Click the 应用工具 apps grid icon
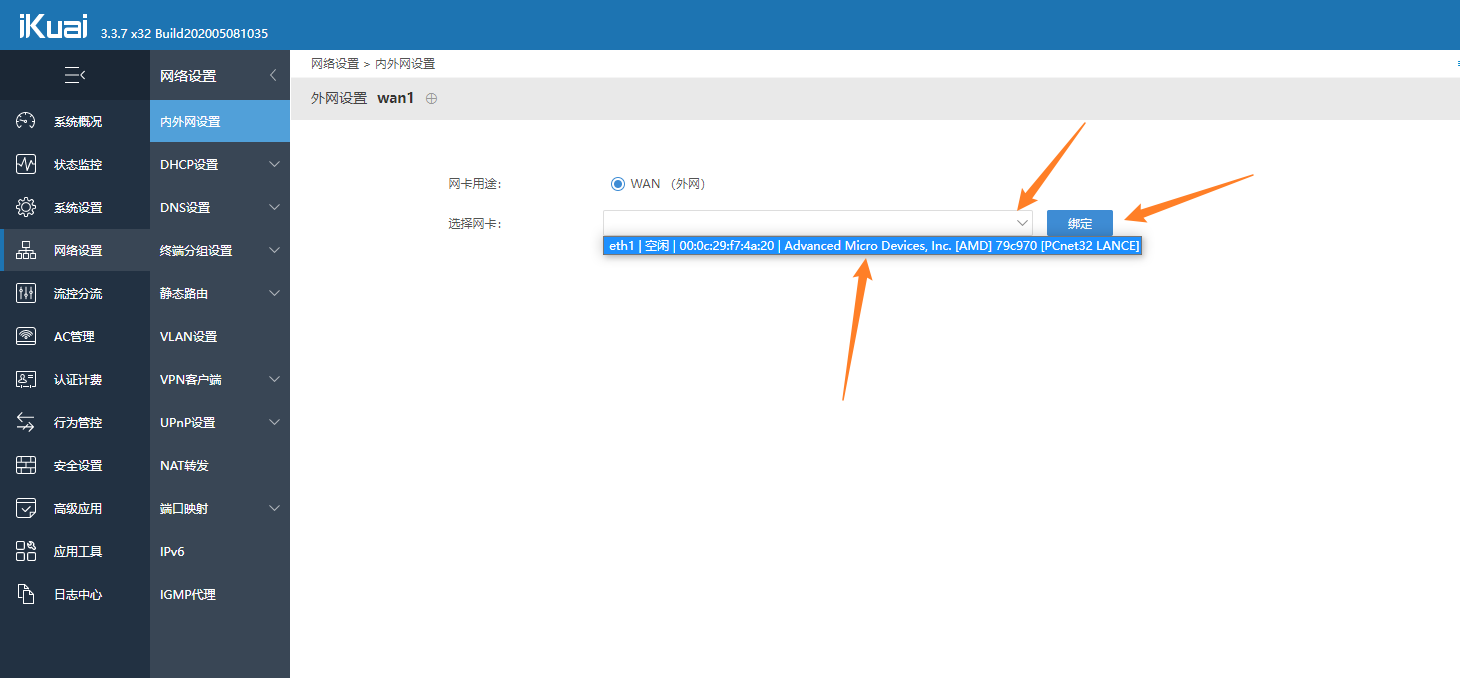The width and height of the screenshot is (1460, 678). click(26, 551)
